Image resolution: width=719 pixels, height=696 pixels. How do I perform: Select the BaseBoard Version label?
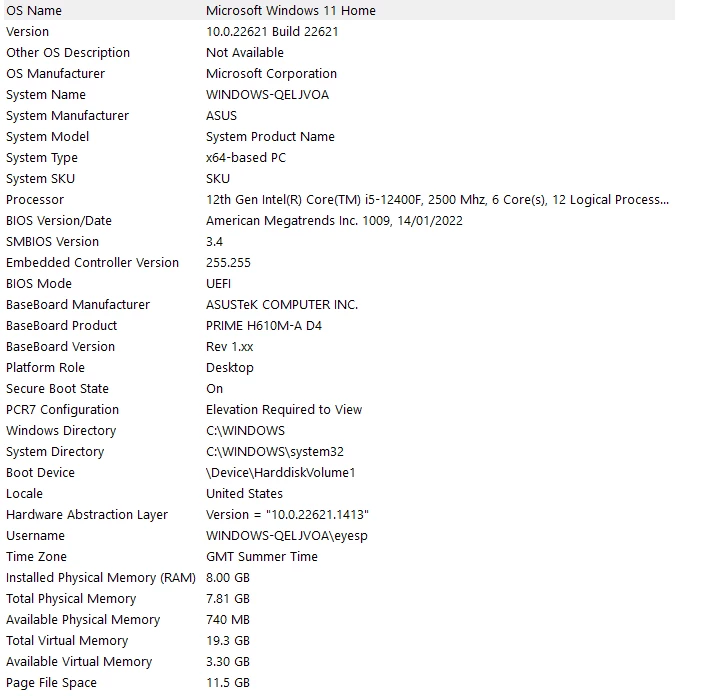pyautogui.click(x=61, y=347)
